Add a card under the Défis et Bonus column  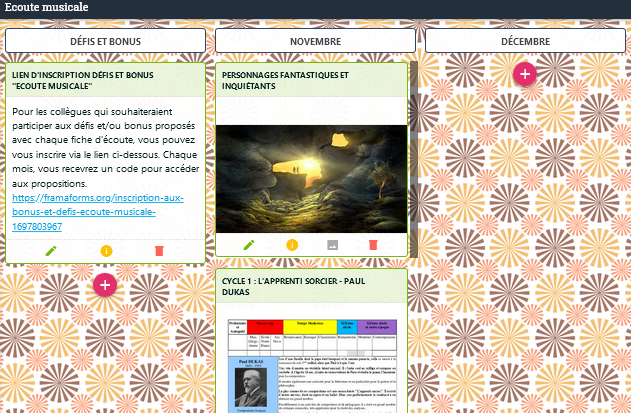click(106, 285)
